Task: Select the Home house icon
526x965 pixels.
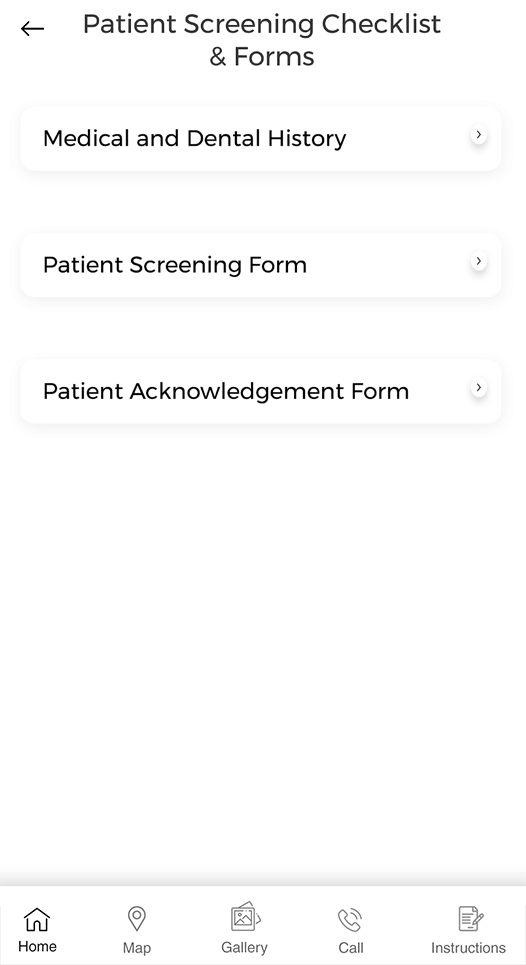Action: 37,919
